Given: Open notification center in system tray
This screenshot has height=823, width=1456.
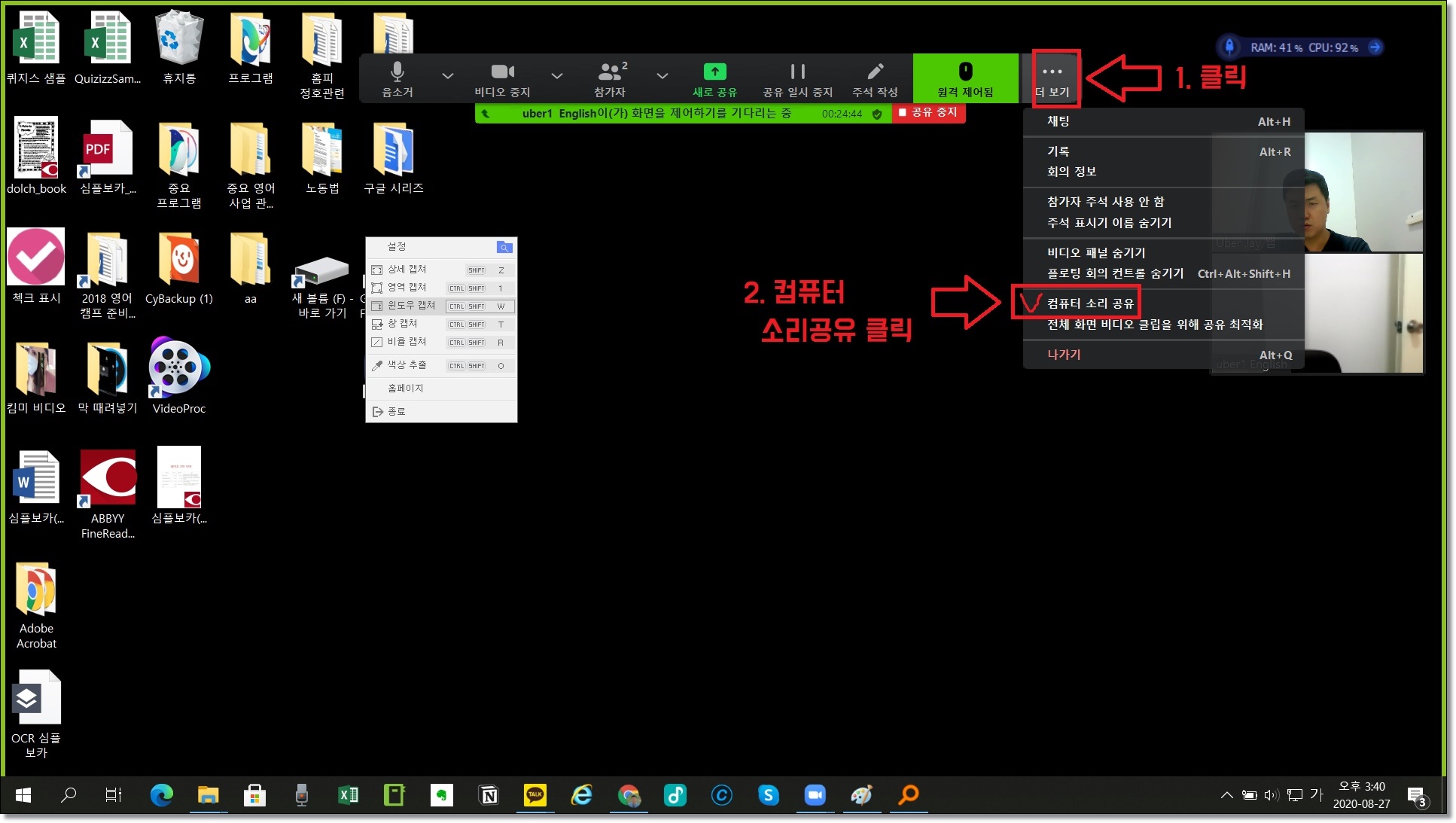Looking at the screenshot, I should (1416, 796).
